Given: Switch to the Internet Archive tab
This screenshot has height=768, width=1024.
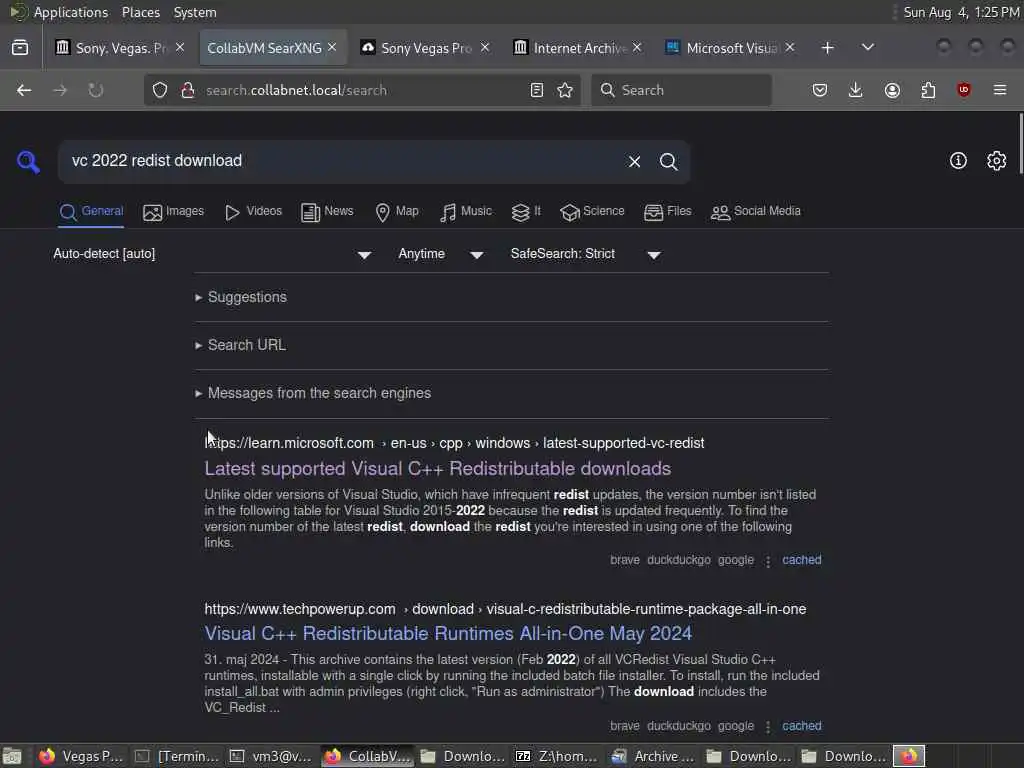Looking at the screenshot, I should (579, 48).
